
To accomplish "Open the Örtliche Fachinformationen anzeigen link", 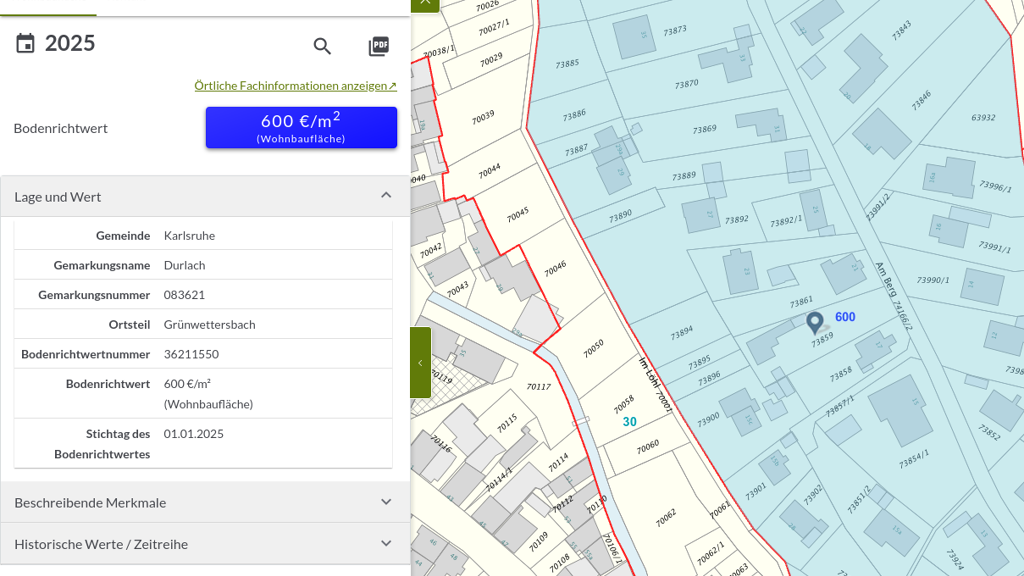I will pyautogui.click(x=295, y=86).
